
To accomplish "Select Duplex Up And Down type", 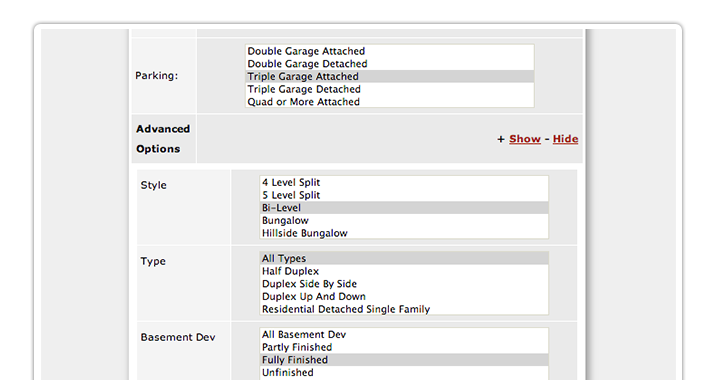I will point(404,297).
